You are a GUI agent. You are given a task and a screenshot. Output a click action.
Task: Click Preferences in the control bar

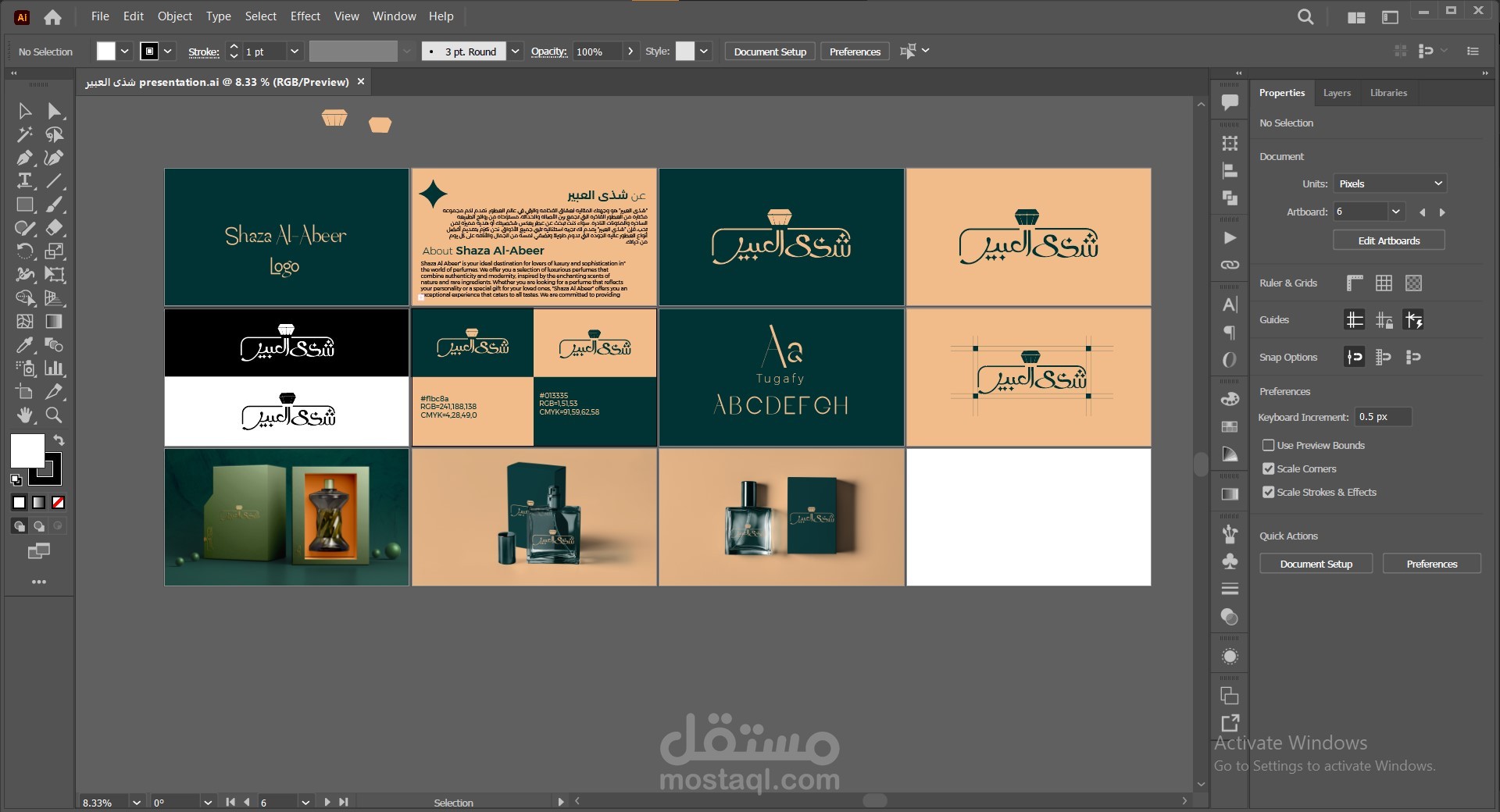(x=855, y=52)
